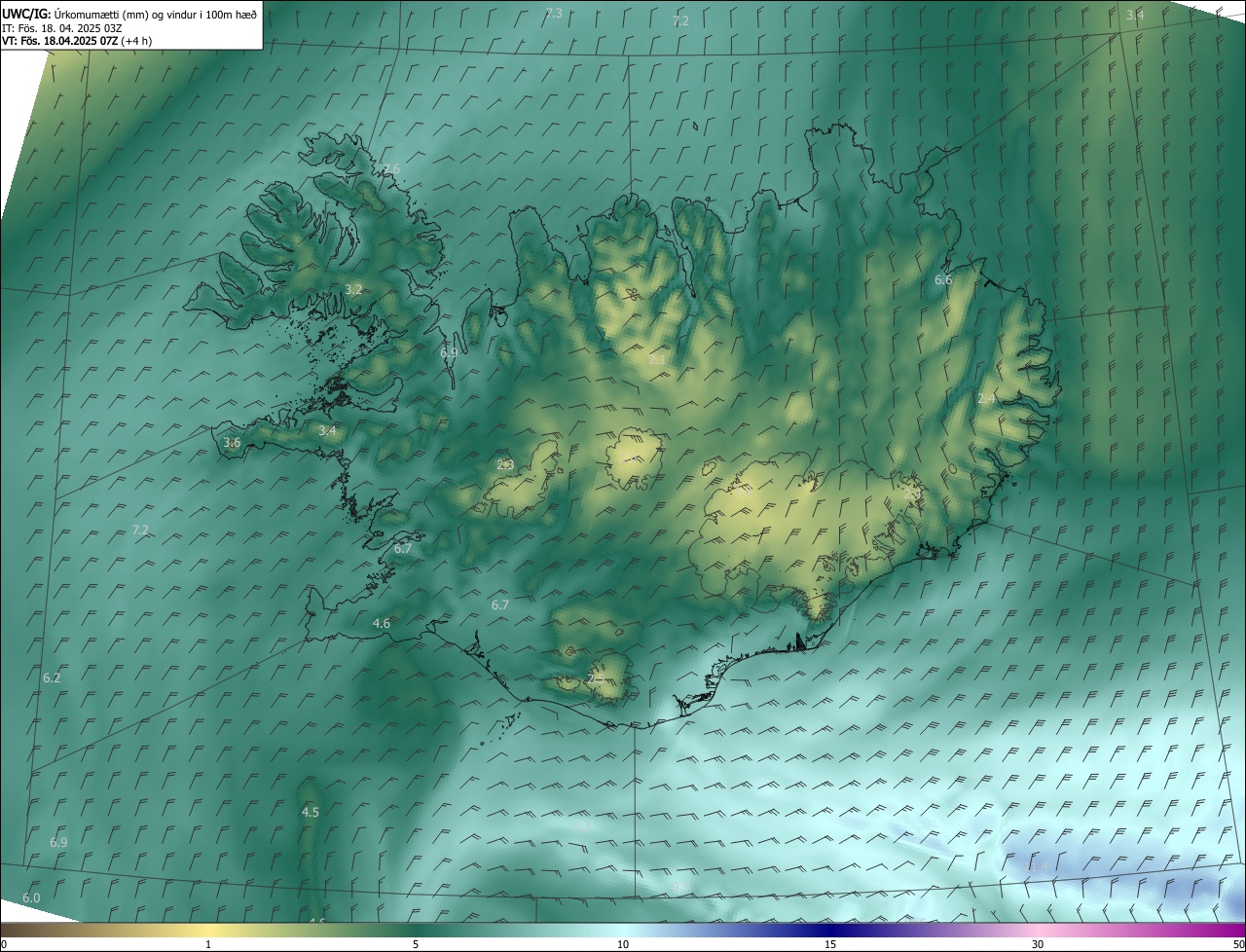Click the color scale label 0
This screenshot has height=952, width=1246.
click(x=4, y=945)
